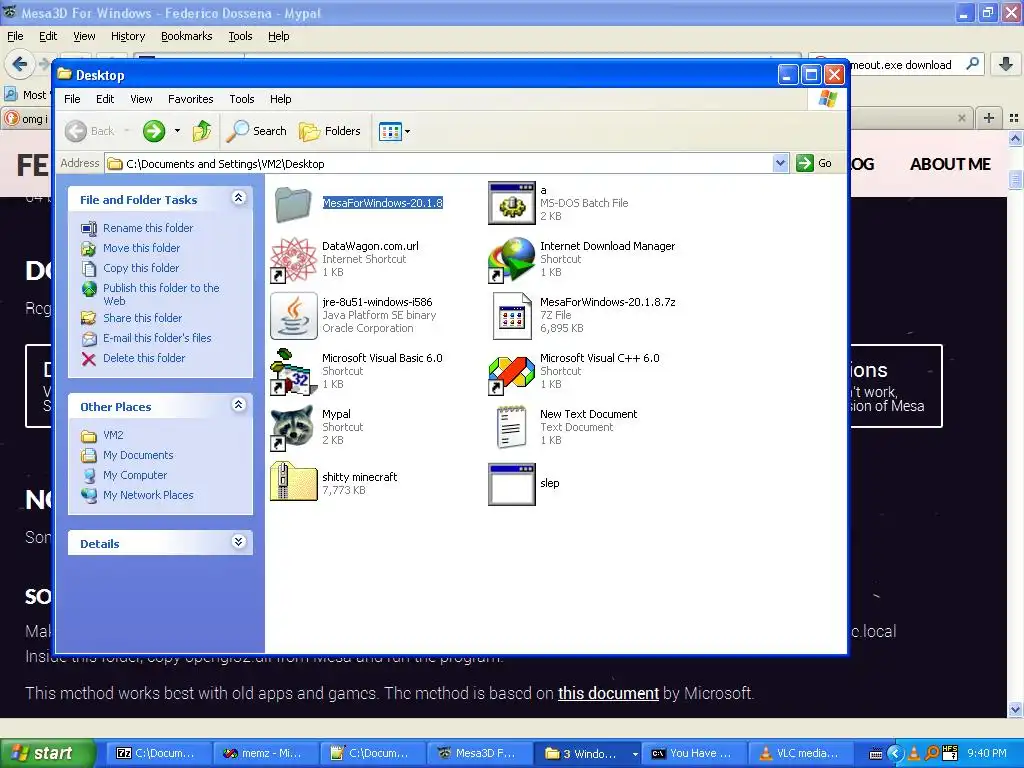Select the DataWagon.com.url shortcut icon
The width and height of the screenshot is (1024, 768).
click(294, 259)
